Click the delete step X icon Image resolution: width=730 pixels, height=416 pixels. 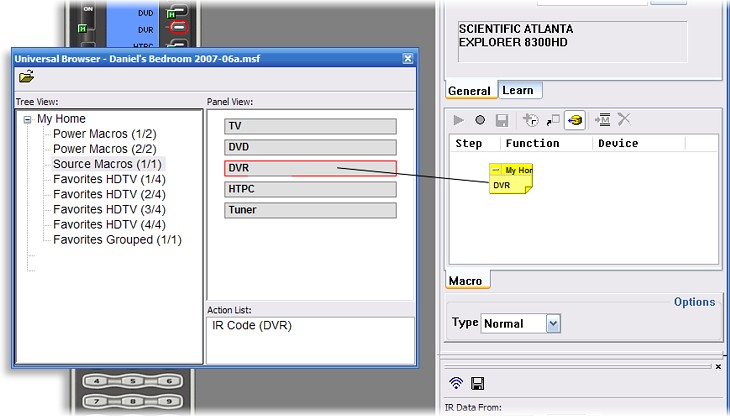point(624,120)
